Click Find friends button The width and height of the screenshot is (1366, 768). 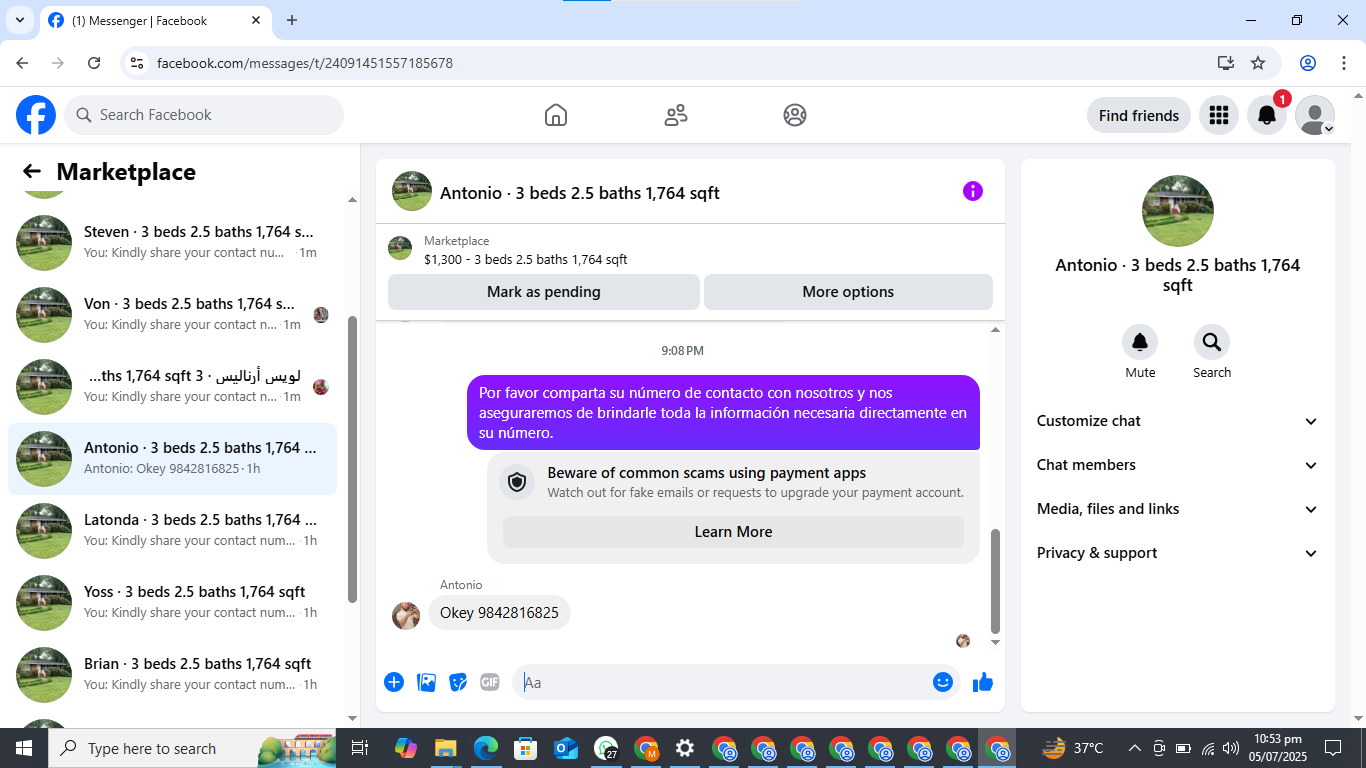pyautogui.click(x=1138, y=115)
